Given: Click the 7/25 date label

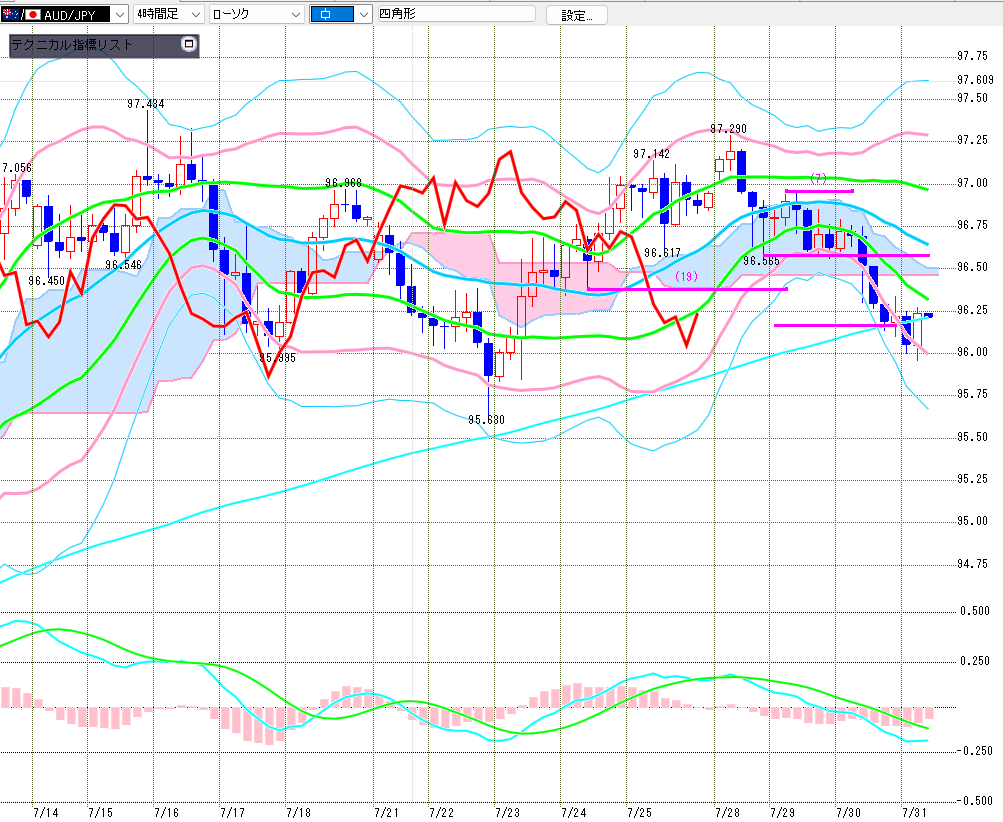Looking at the screenshot, I should click(640, 813).
